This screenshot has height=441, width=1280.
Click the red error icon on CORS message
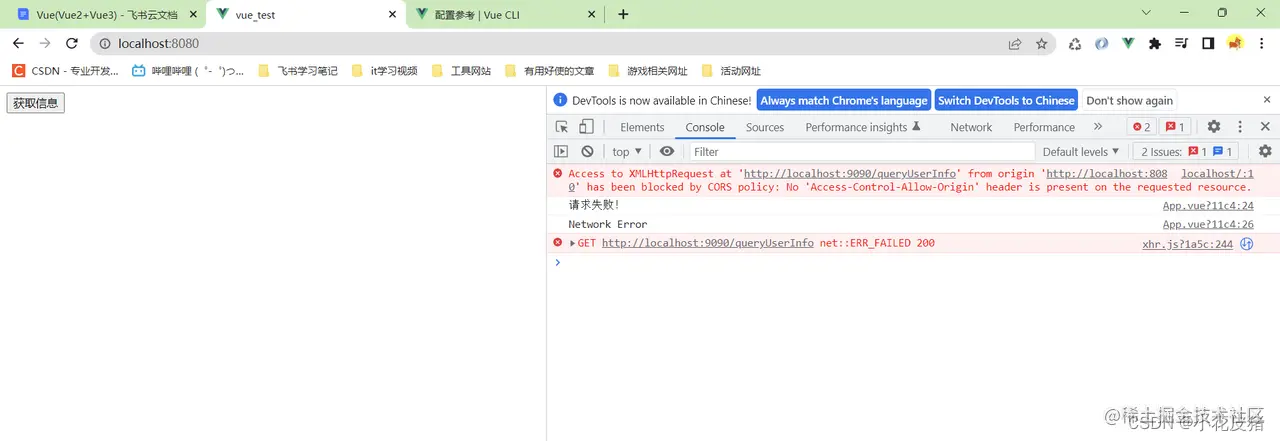pyautogui.click(x=558, y=173)
